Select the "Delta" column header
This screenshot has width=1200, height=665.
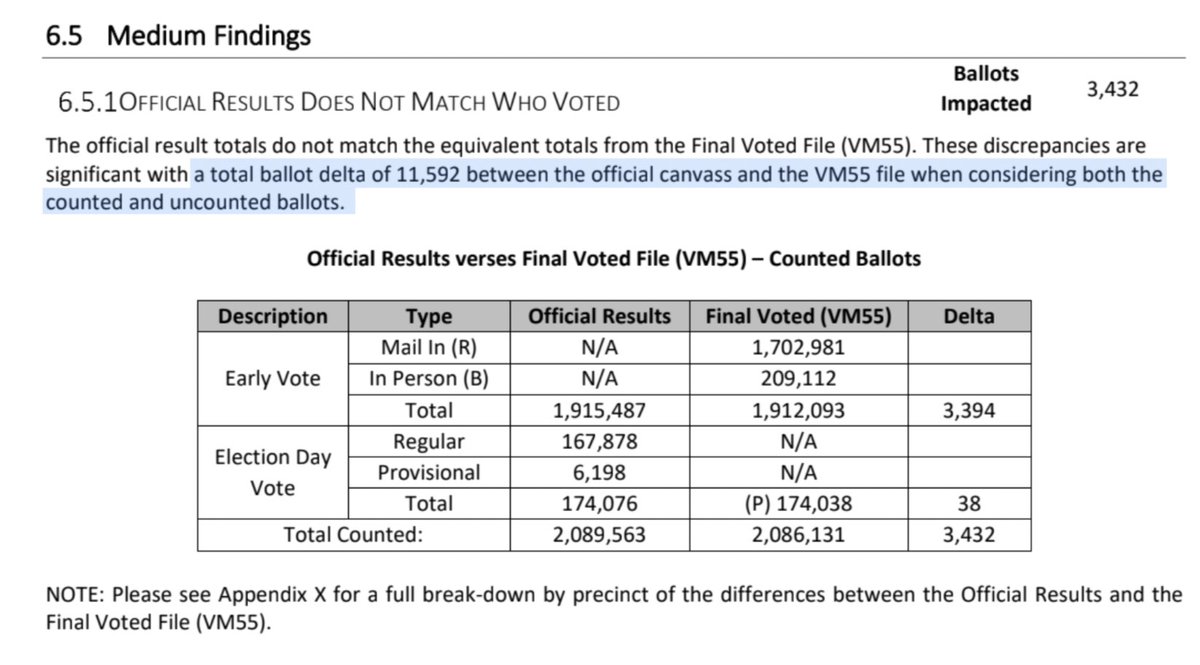click(969, 316)
